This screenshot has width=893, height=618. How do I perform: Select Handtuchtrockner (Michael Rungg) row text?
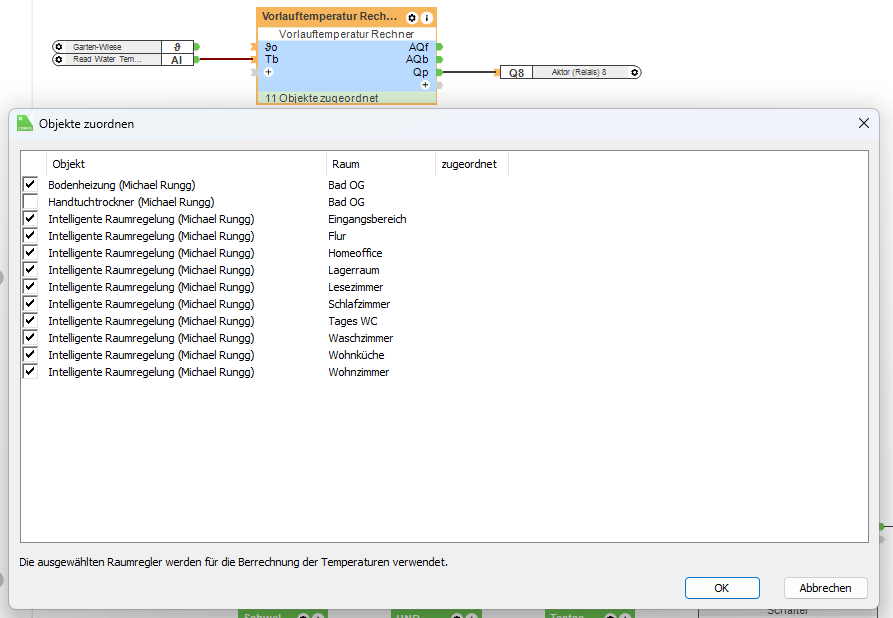pos(132,202)
